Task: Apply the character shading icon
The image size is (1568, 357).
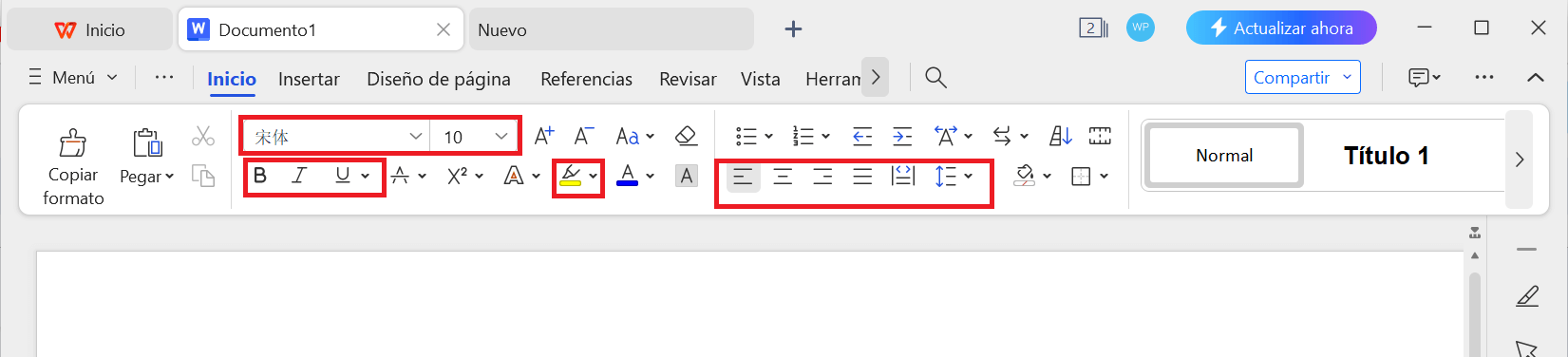Action: coord(687,176)
